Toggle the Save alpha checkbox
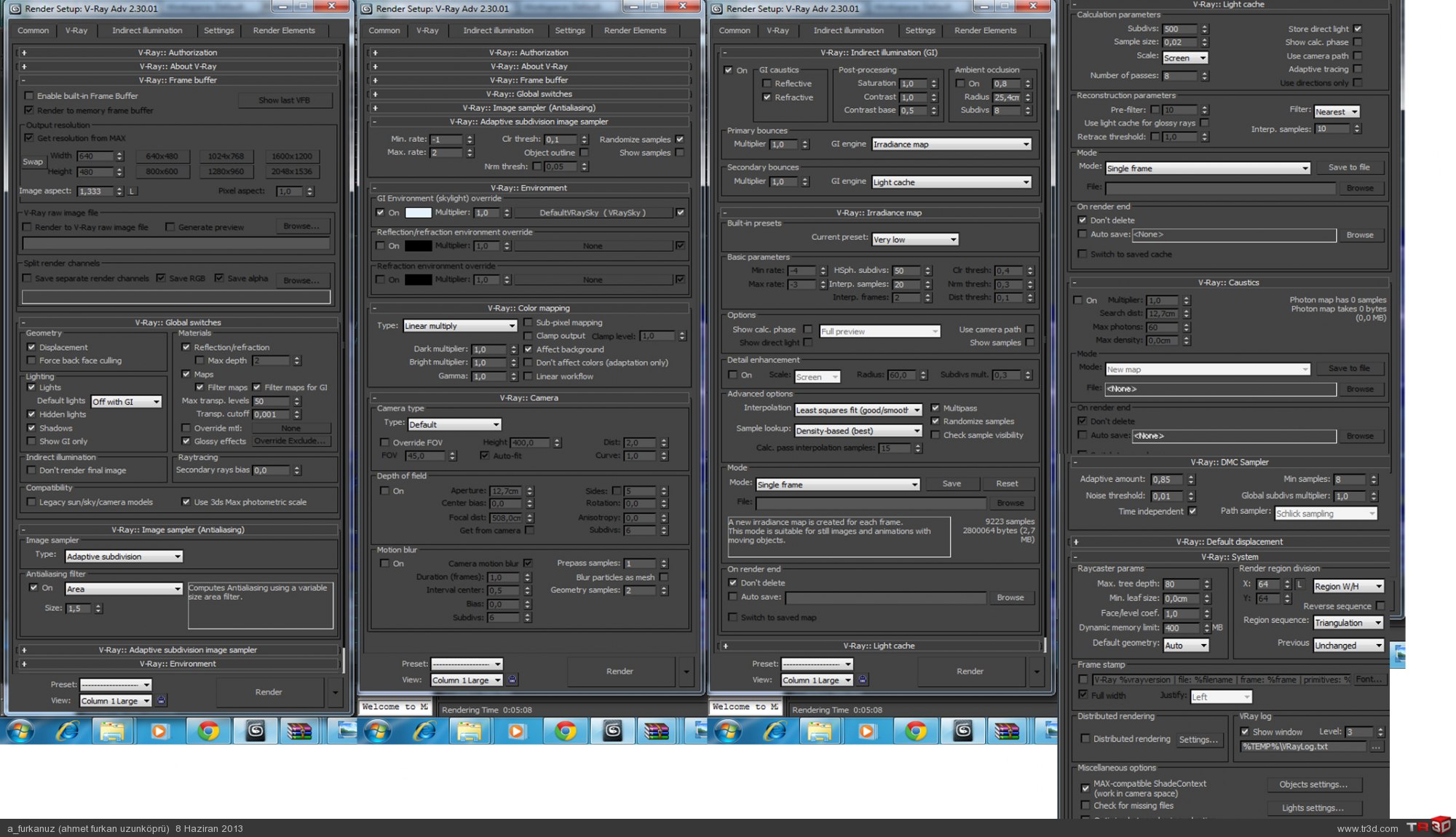This screenshot has width=1456, height=837. (x=219, y=278)
